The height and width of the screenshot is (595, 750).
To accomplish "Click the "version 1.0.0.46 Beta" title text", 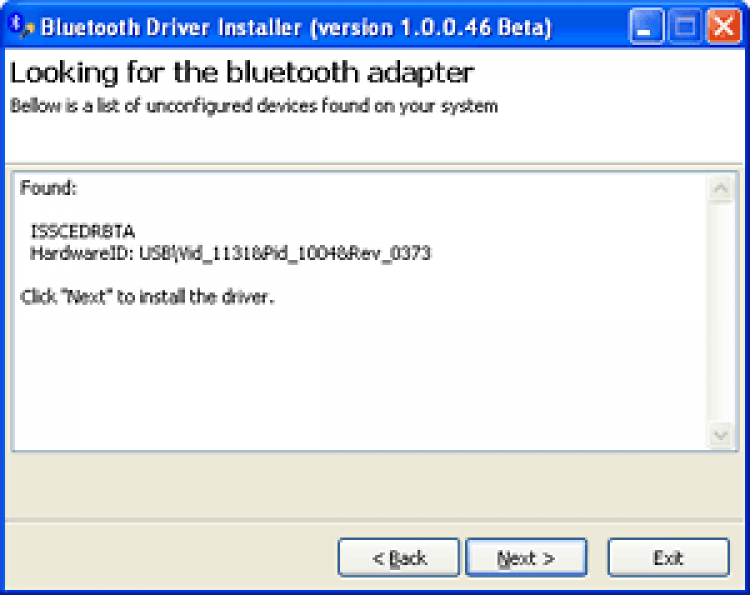I will tap(432, 26).
